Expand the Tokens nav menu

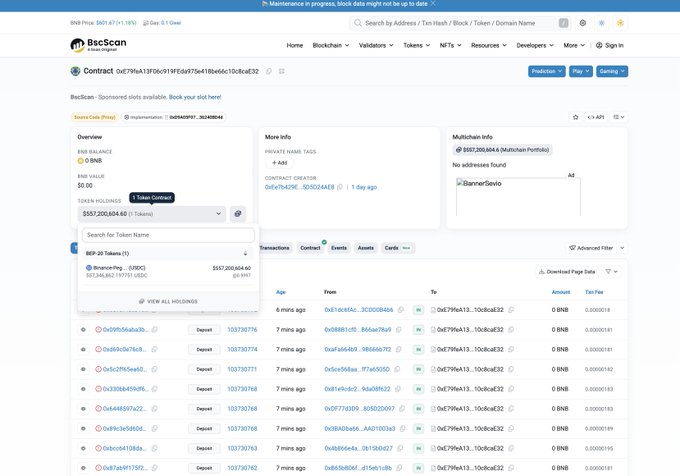417,45
